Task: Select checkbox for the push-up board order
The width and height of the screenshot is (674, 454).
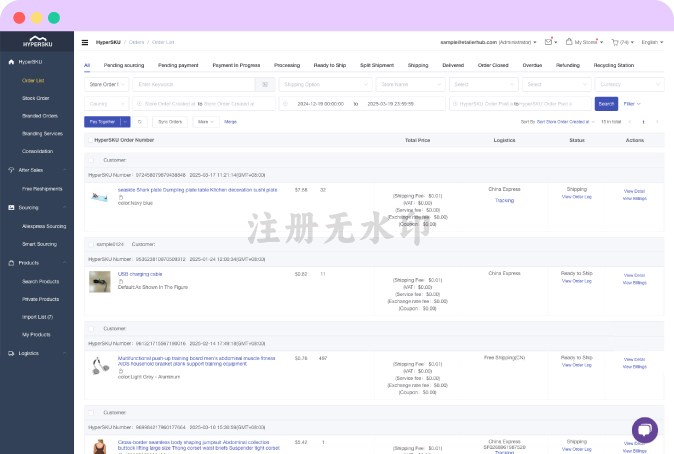Action: coord(91,328)
